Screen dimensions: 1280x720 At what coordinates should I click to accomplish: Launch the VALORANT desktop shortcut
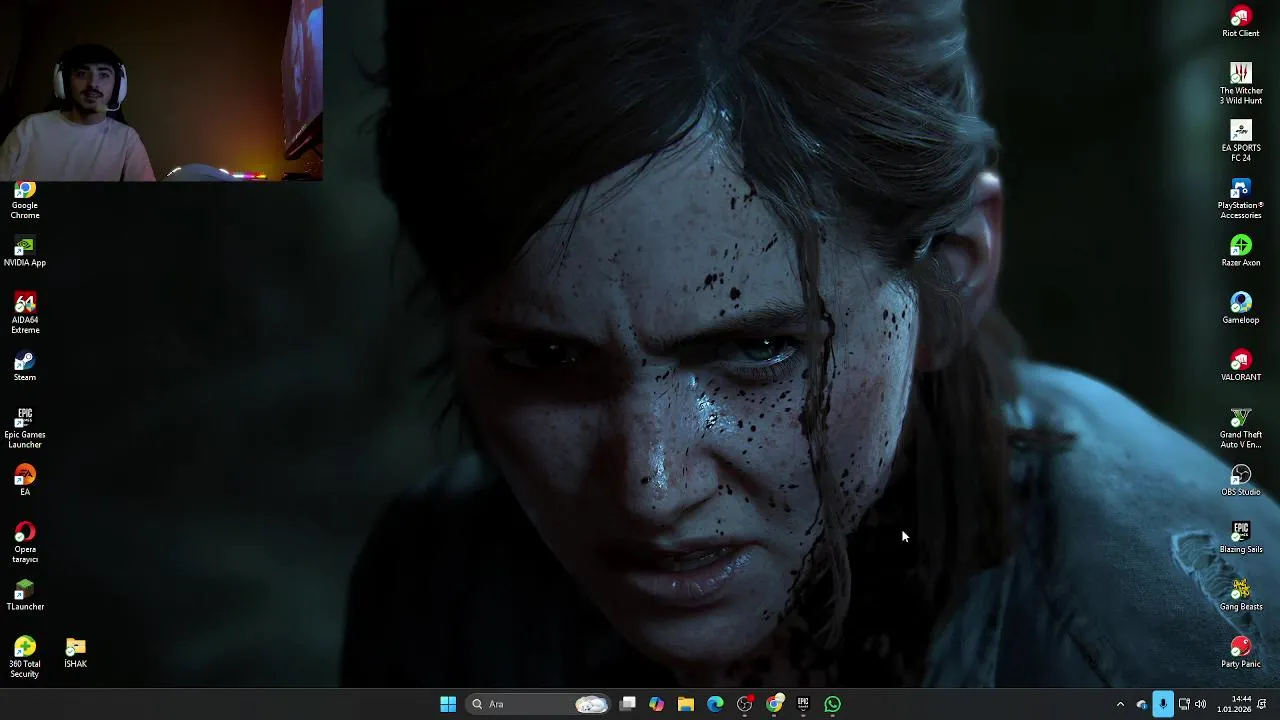click(1241, 365)
